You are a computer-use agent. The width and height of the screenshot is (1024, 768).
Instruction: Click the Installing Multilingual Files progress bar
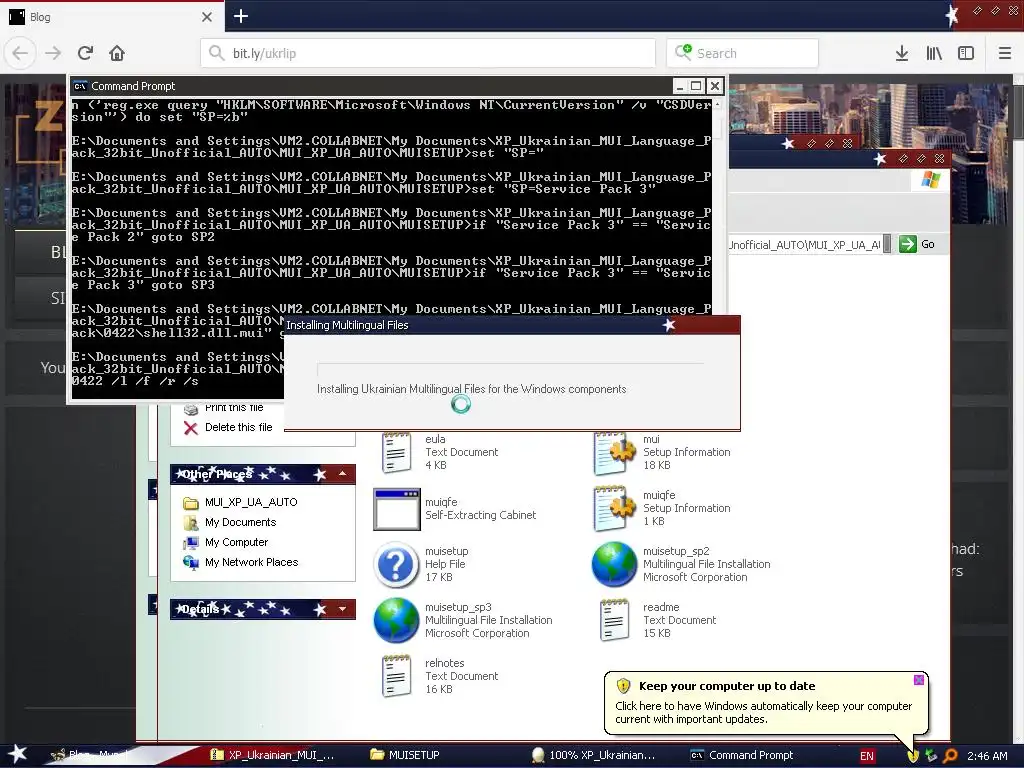point(510,370)
